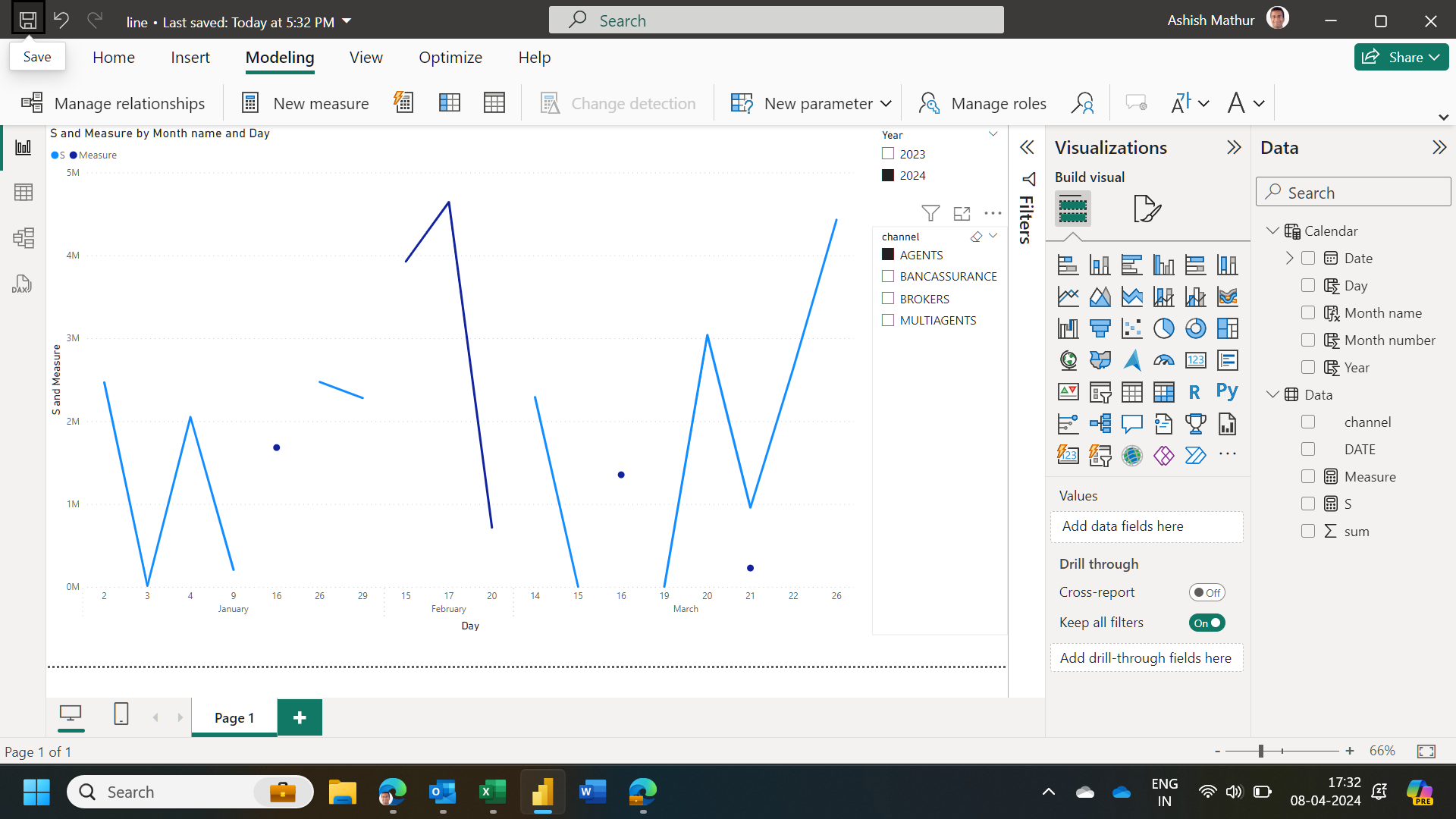The width and height of the screenshot is (1456, 819).
Task: Open the file title dropdown arrow
Action: [347, 21]
